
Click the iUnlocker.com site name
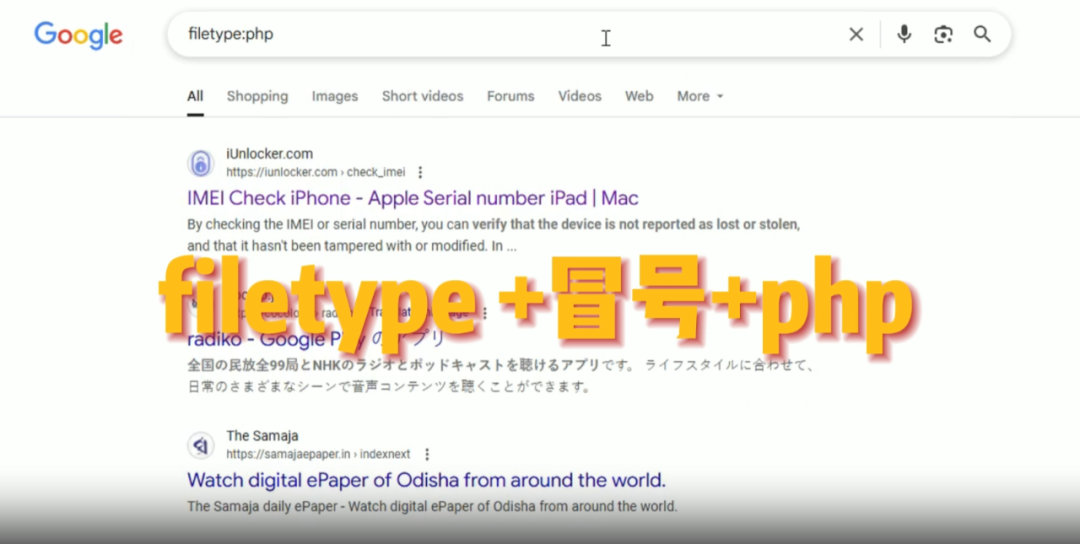coord(269,154)
